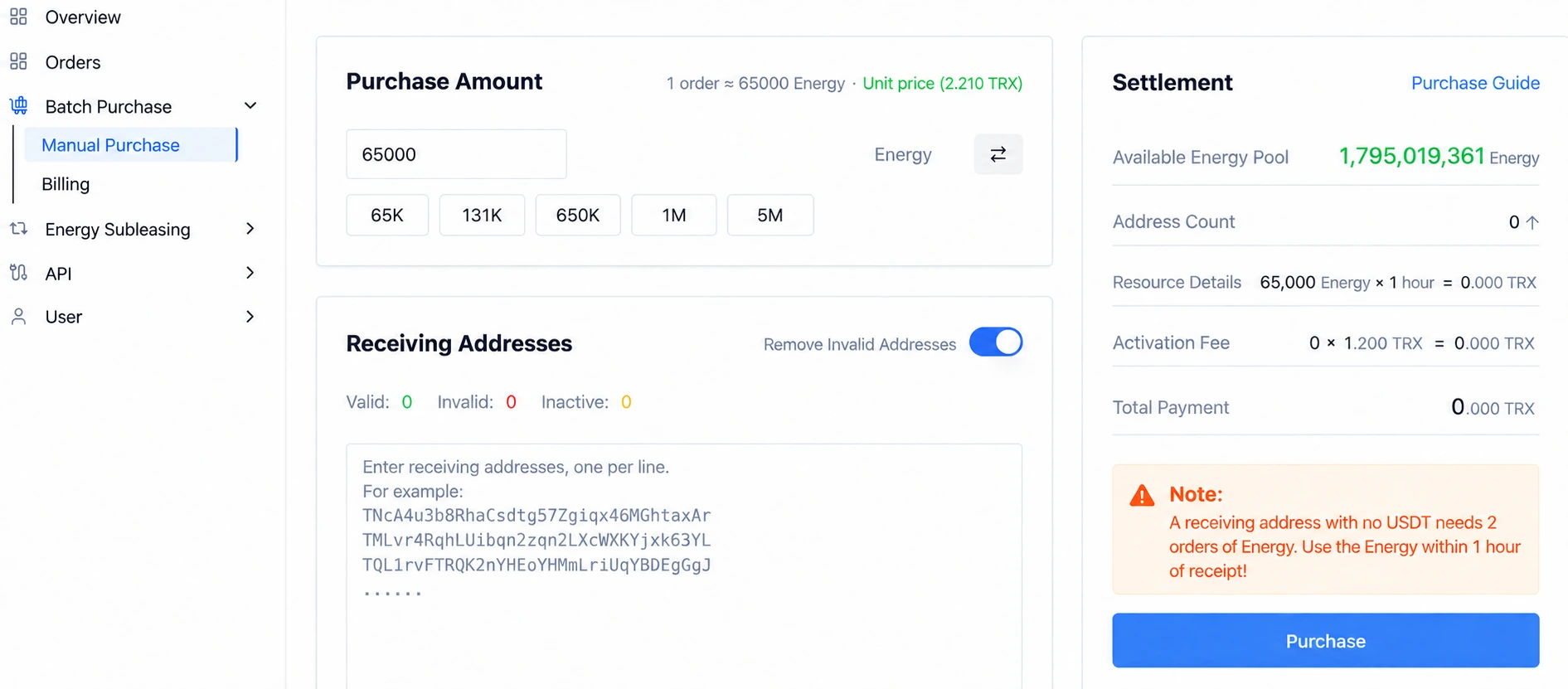Image resolution: width=1568 pixels, height=689 pixels.
Task: Click the blue Purchase button
Action: click(x=1325, y=640)
